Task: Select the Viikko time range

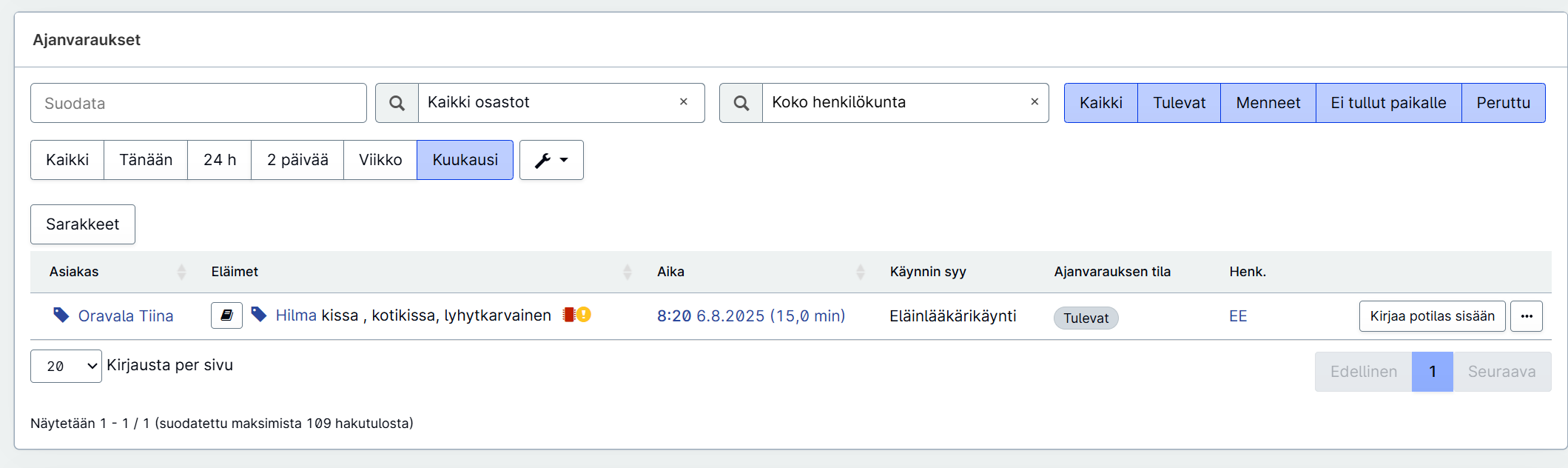Action: tap(380, 160)
